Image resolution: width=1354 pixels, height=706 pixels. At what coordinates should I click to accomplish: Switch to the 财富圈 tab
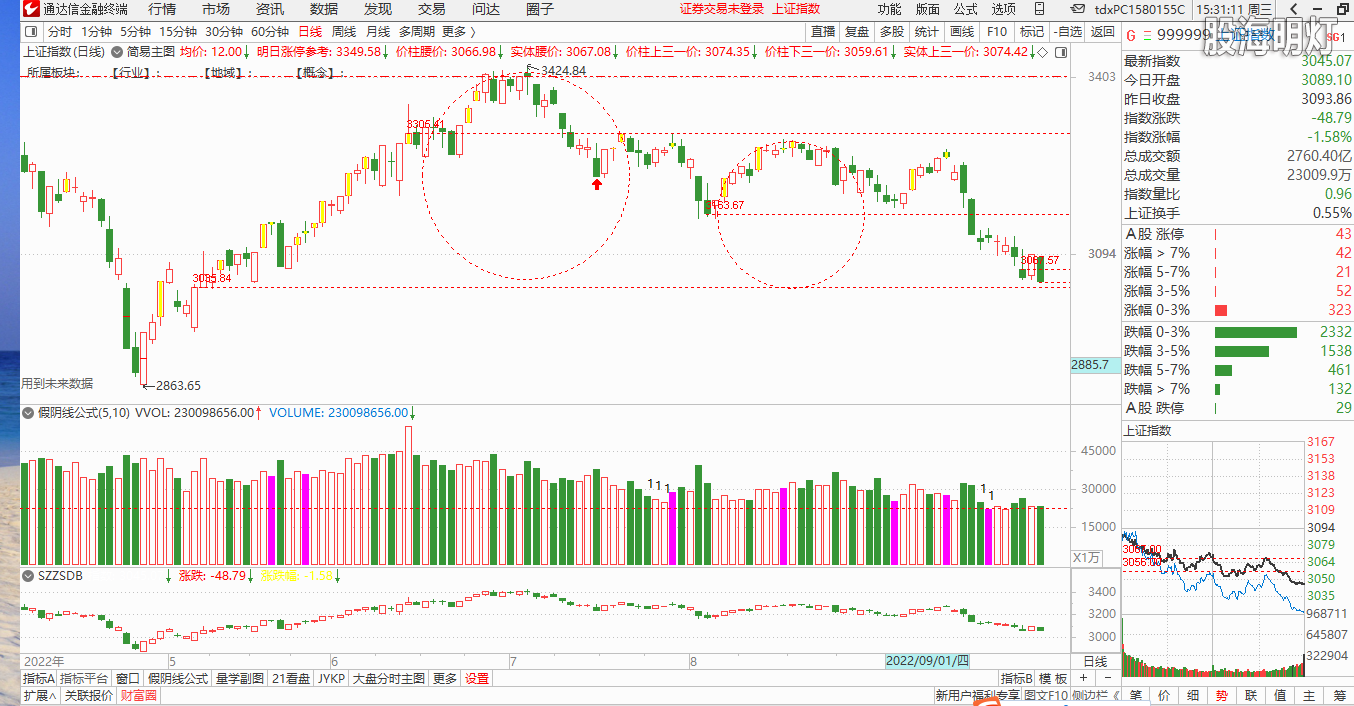click(x=138, y=695)
